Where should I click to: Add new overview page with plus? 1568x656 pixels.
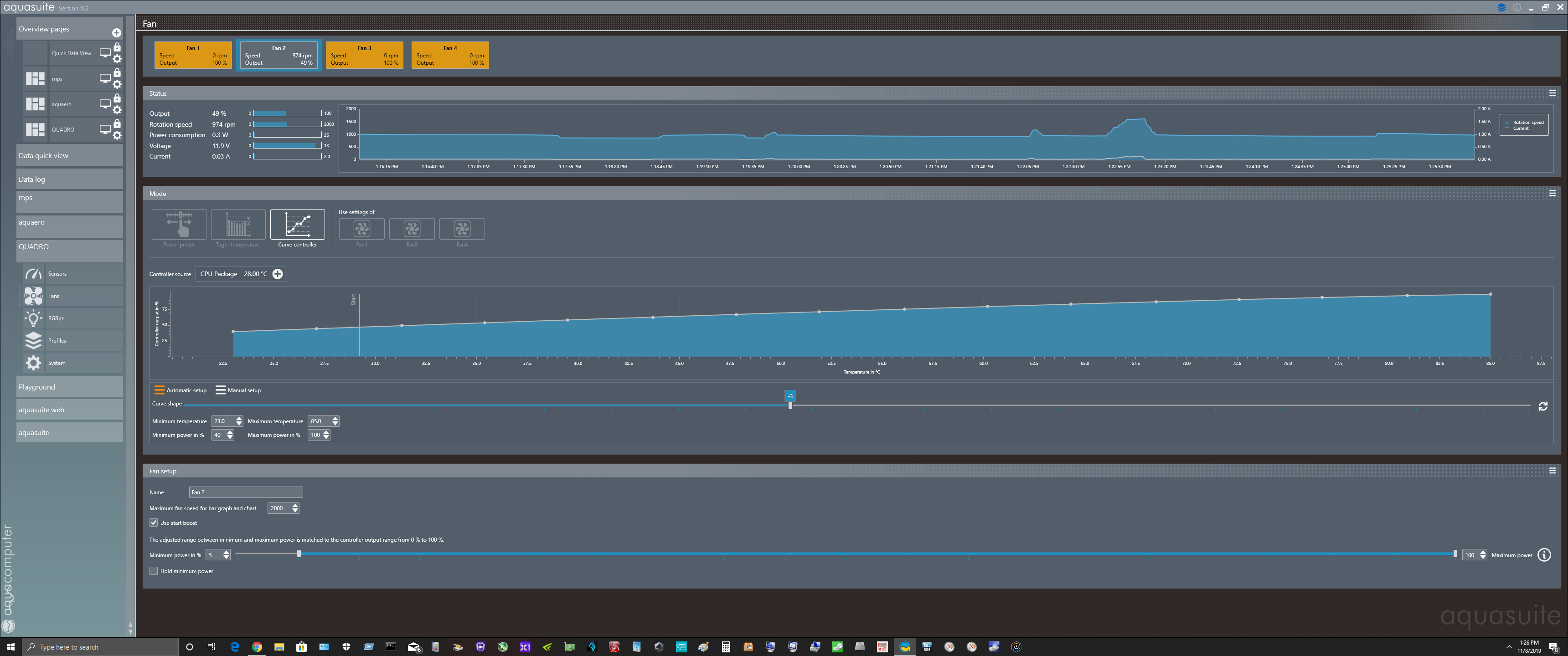pyautogui.click(x=116, y=33)
